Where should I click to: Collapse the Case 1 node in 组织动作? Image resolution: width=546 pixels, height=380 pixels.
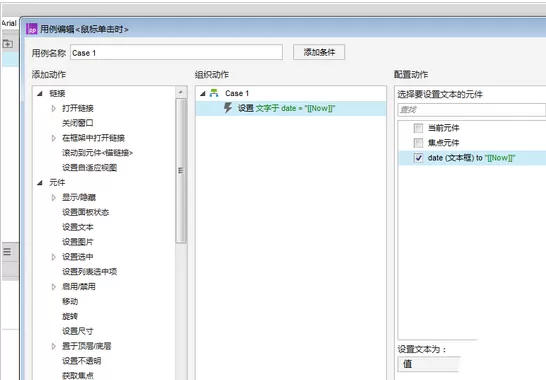point(203,93)
